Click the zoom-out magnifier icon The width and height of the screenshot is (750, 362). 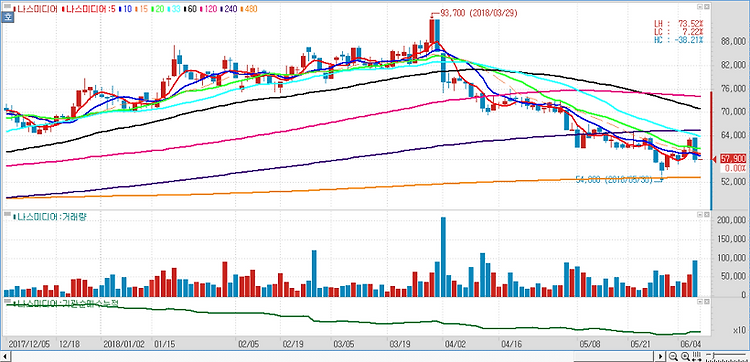(x=673, y=356)
